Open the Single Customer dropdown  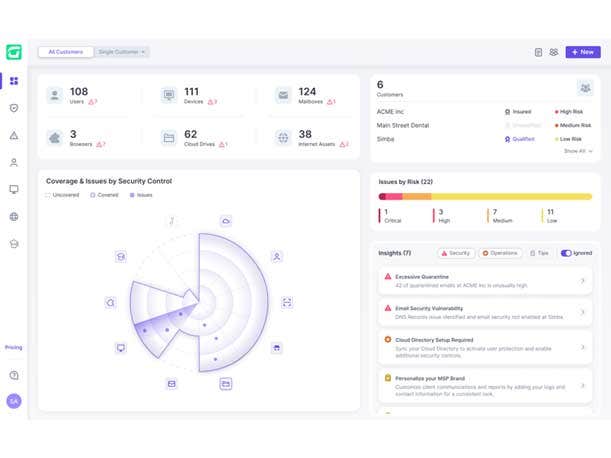(122, 52)
